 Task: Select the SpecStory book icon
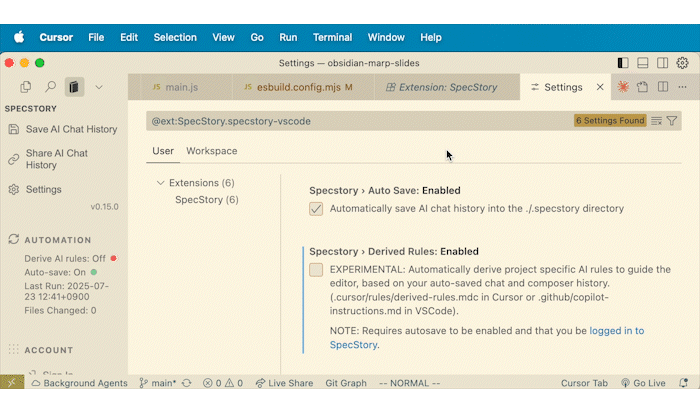[x=74, y=87]
